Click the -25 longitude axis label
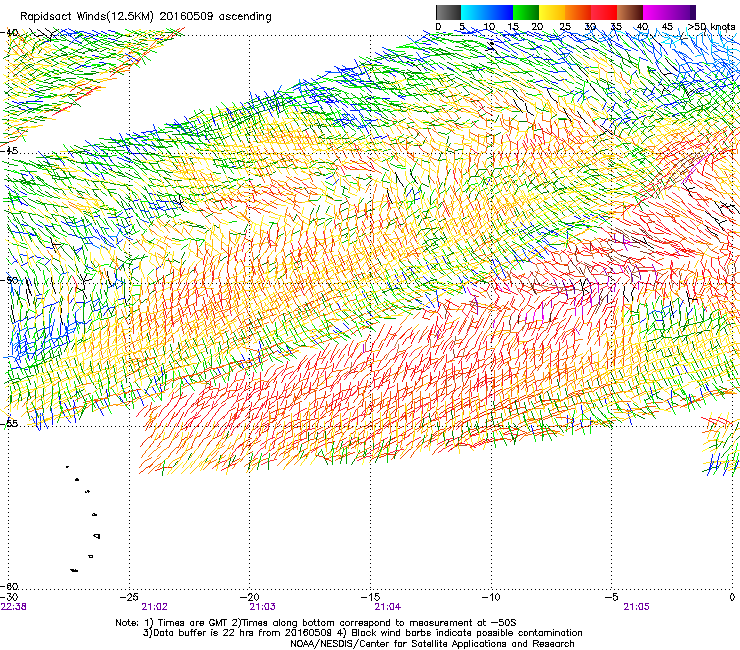This screenshot has width=740, height=650. coord(129,598)
